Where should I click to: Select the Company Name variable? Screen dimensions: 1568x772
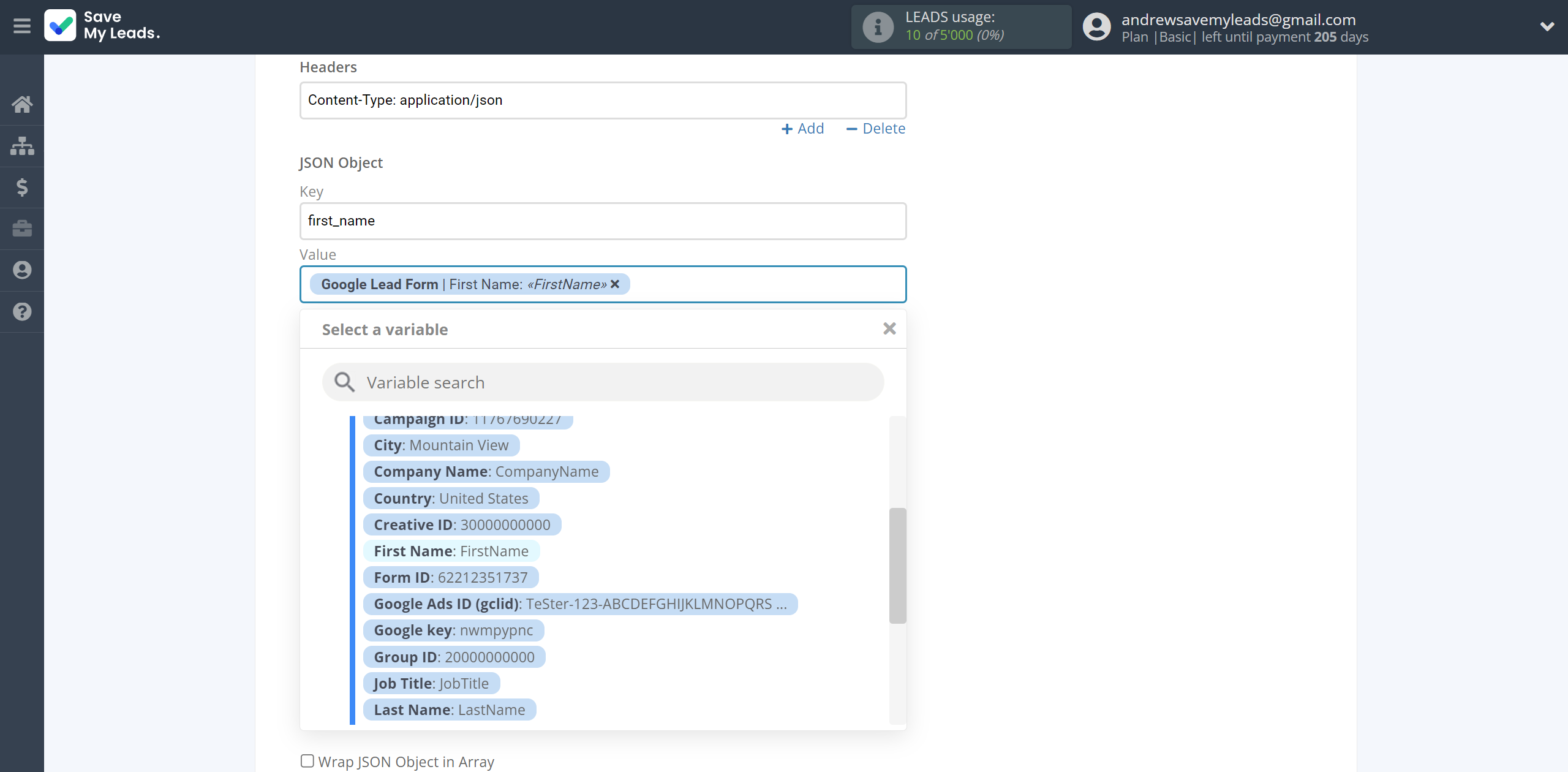486,472
